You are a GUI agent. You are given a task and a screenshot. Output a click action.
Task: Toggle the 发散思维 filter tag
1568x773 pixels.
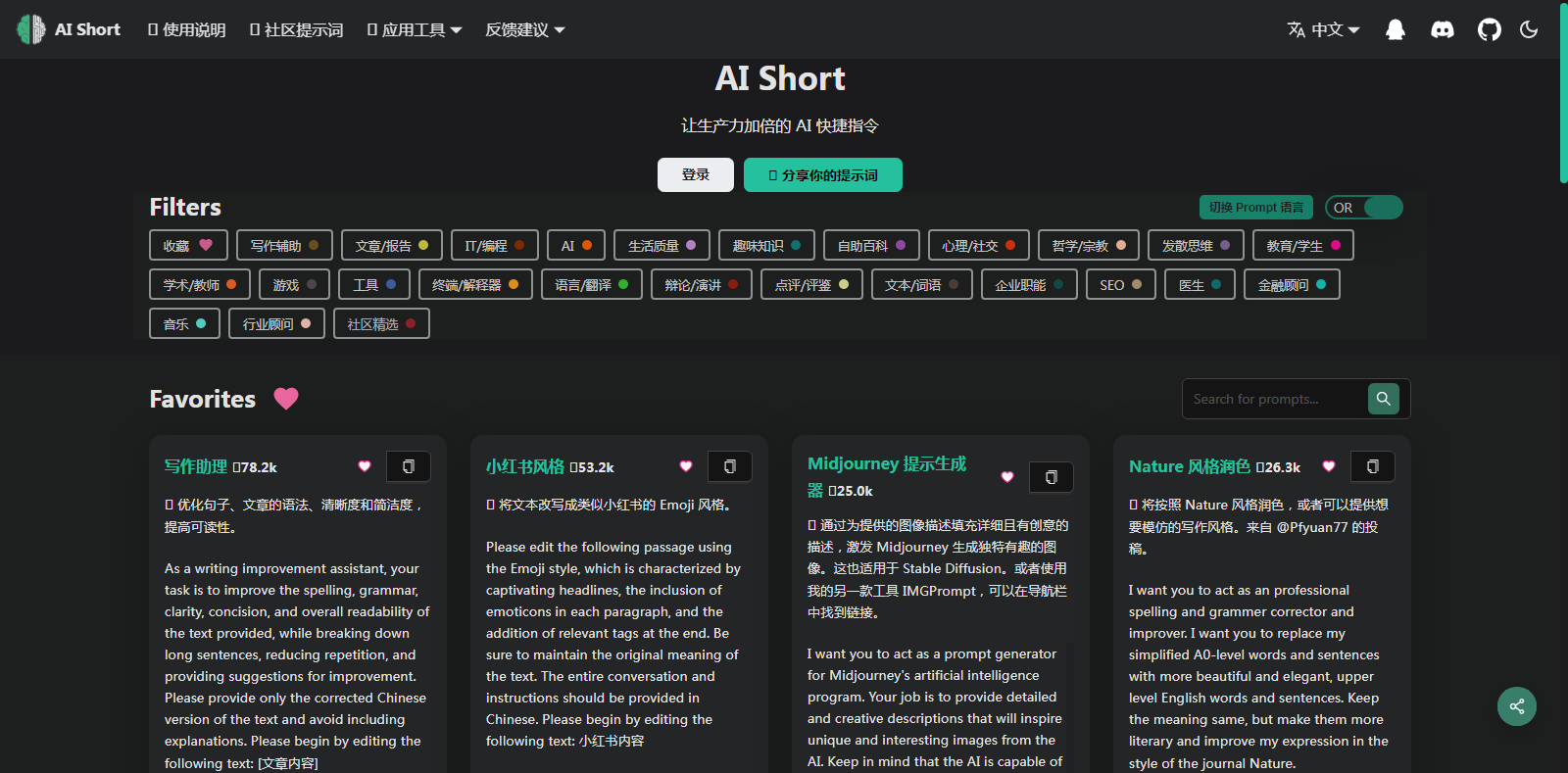click(x=1196, y=245)
